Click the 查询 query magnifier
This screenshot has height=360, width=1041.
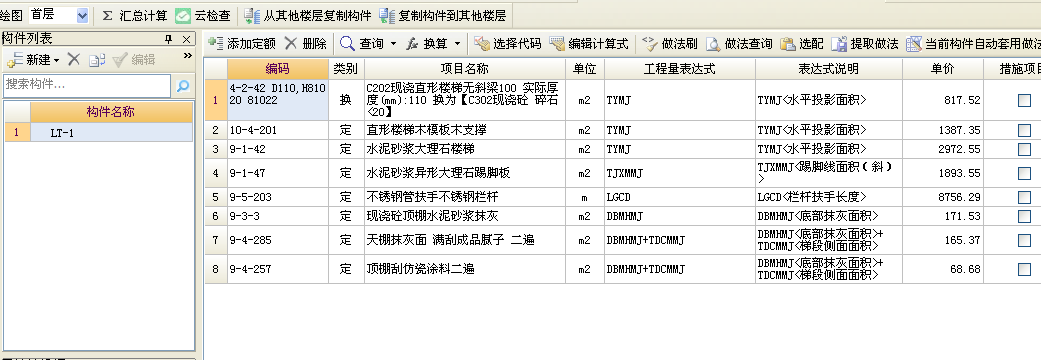pos(347,44)
